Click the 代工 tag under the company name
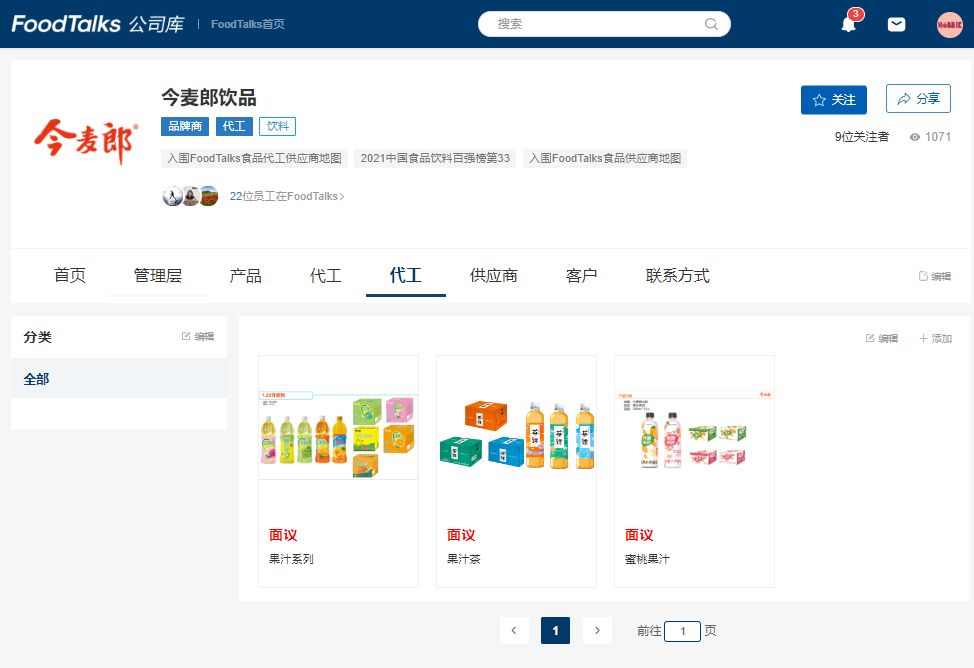 click(x=234, y=126)
